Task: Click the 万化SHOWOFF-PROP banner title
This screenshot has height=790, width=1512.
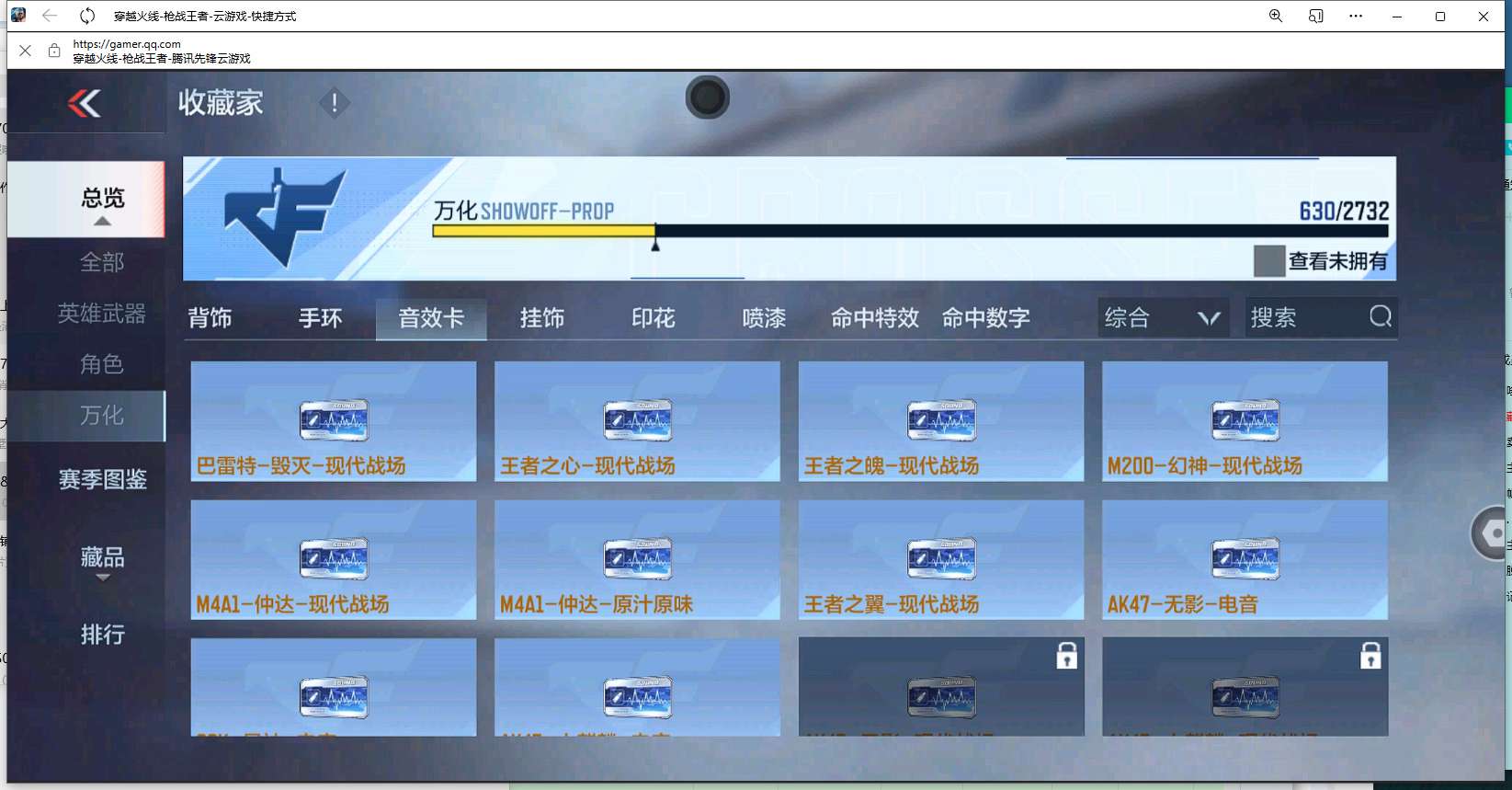Action: coord(524,211)
